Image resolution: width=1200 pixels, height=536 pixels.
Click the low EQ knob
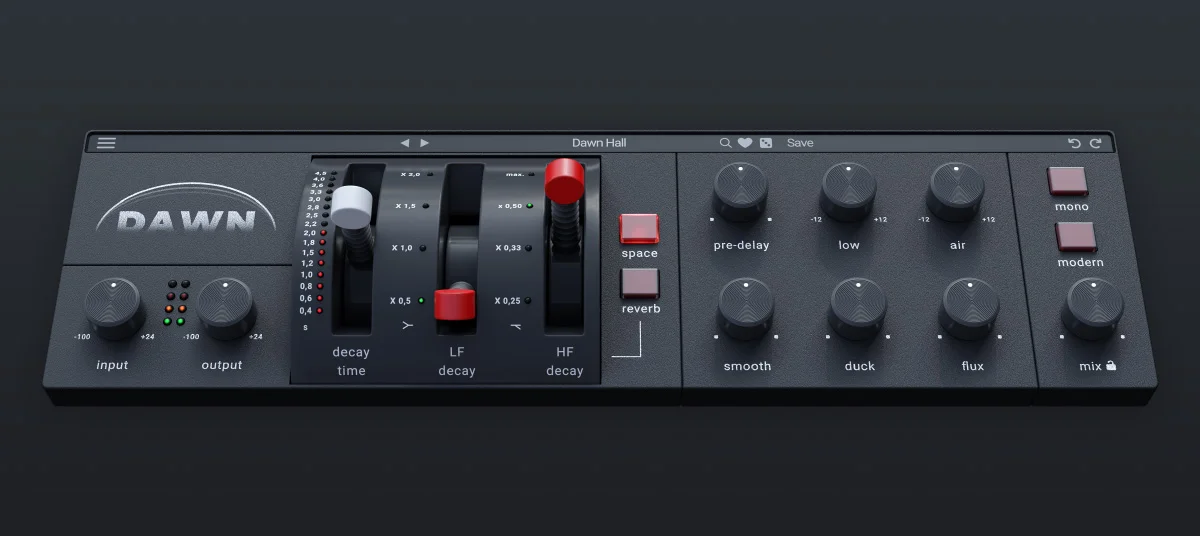(x=849, y=191)
